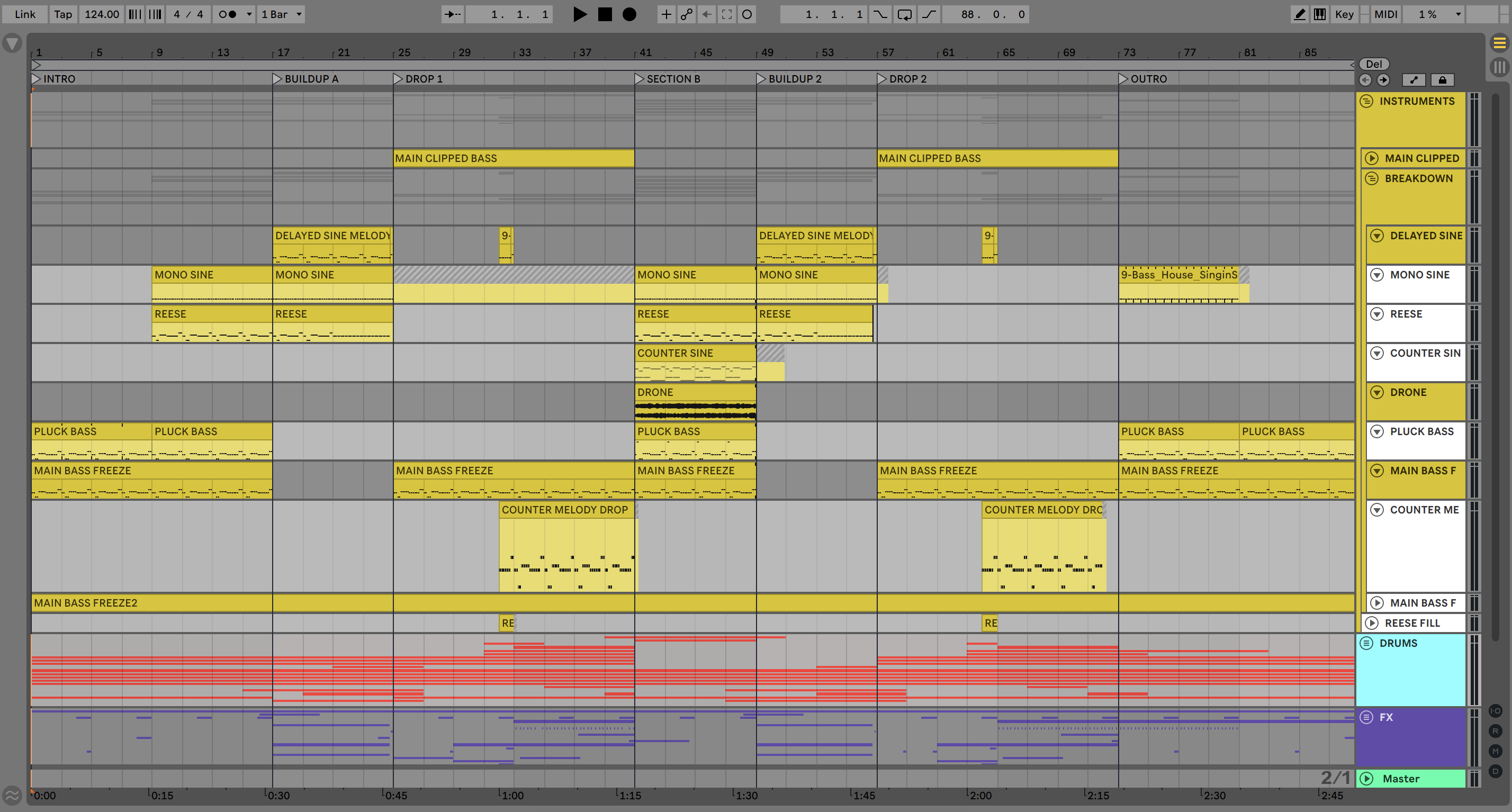This screenshot has height=812, width=1512.
Task: Fold the BREAKDOWN group track
Action: 1372,178
